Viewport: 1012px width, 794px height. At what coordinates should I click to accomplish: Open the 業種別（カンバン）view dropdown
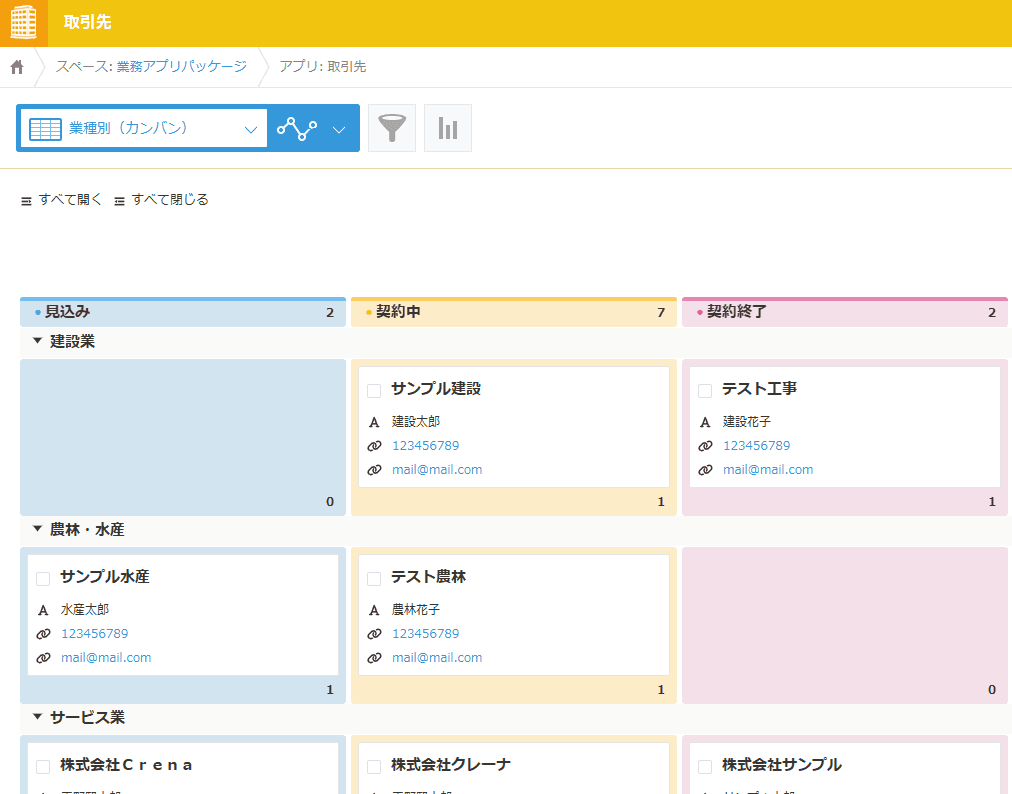[x=144, y=128]
